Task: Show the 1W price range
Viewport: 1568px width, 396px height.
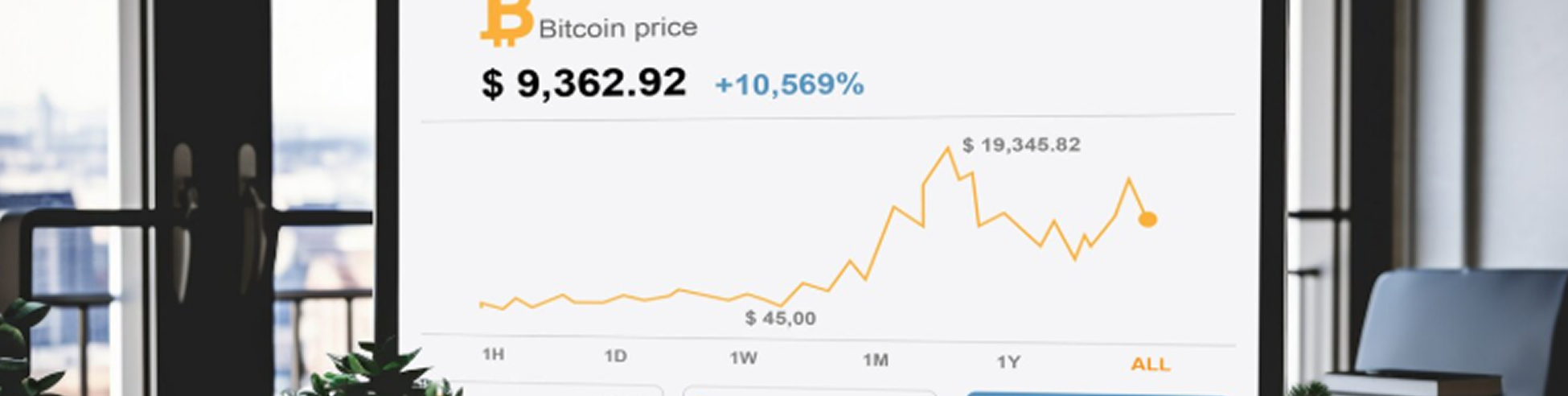Action: (743, 357)
